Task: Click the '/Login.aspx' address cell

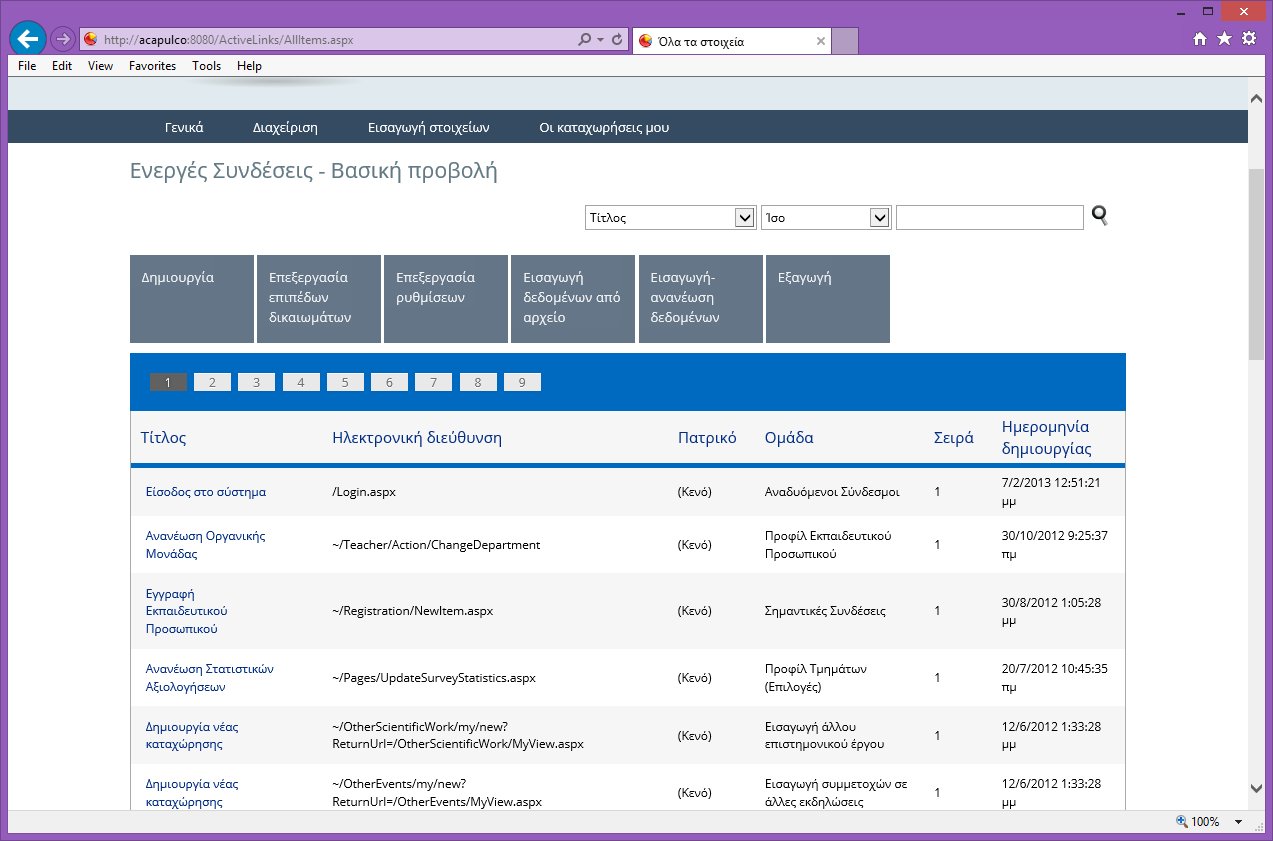Action: (x=364, y=492)
